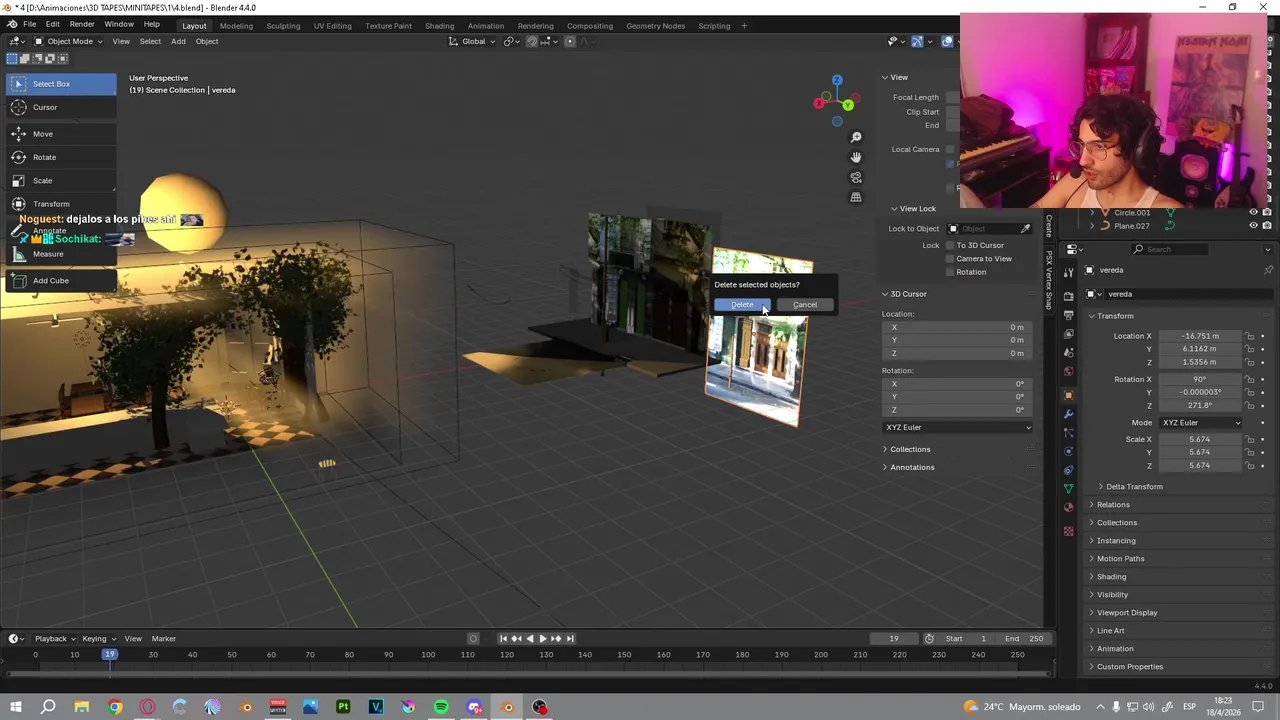Switch to Sculpting workspace tab

[x=283, y=26]
